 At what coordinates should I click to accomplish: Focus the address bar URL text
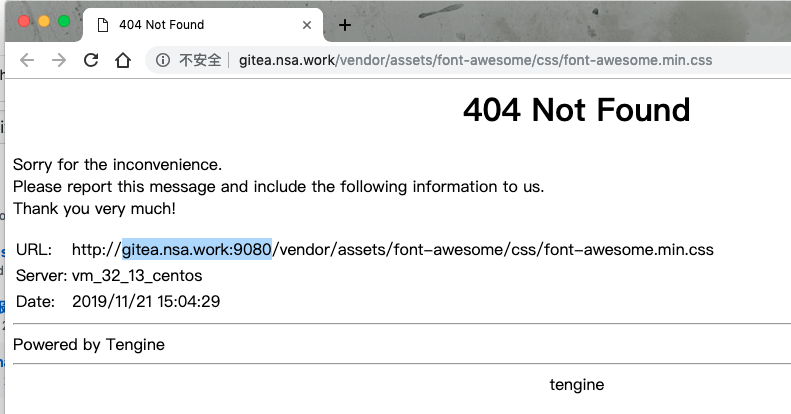(475, 60)
